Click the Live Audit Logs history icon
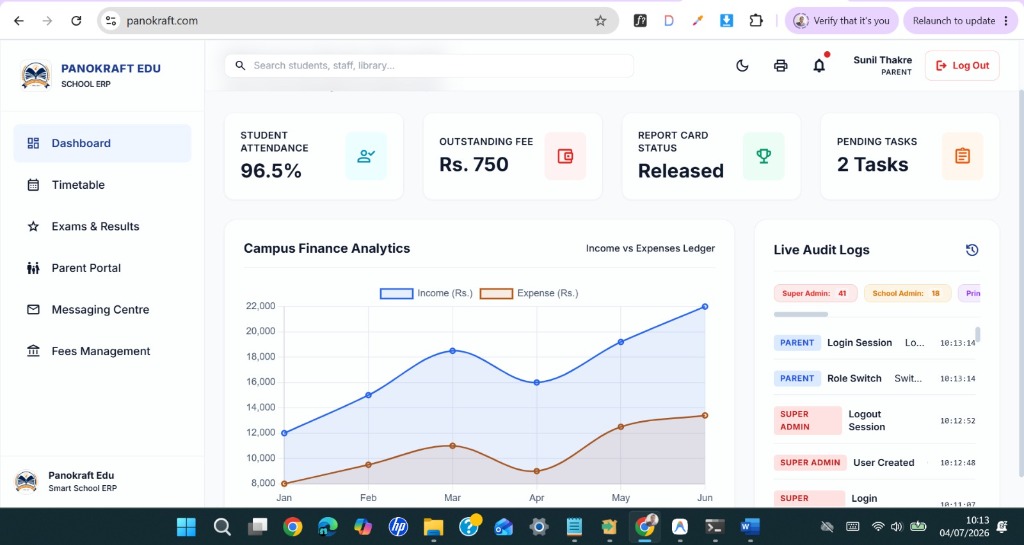The image size is (1024, 545). point(972,250)
